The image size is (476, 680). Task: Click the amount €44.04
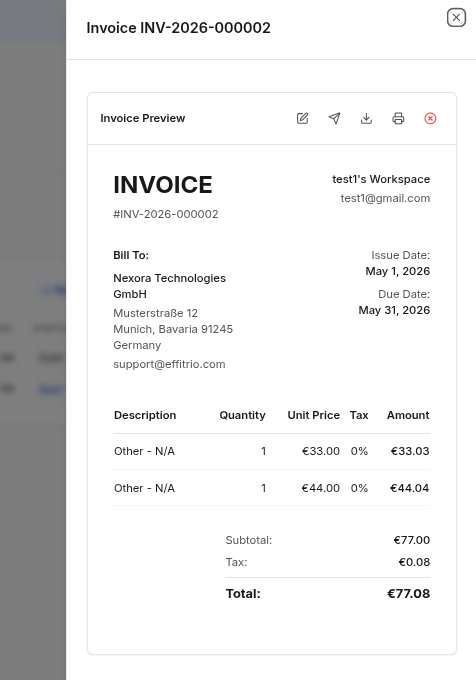click(x=410, y=488)
